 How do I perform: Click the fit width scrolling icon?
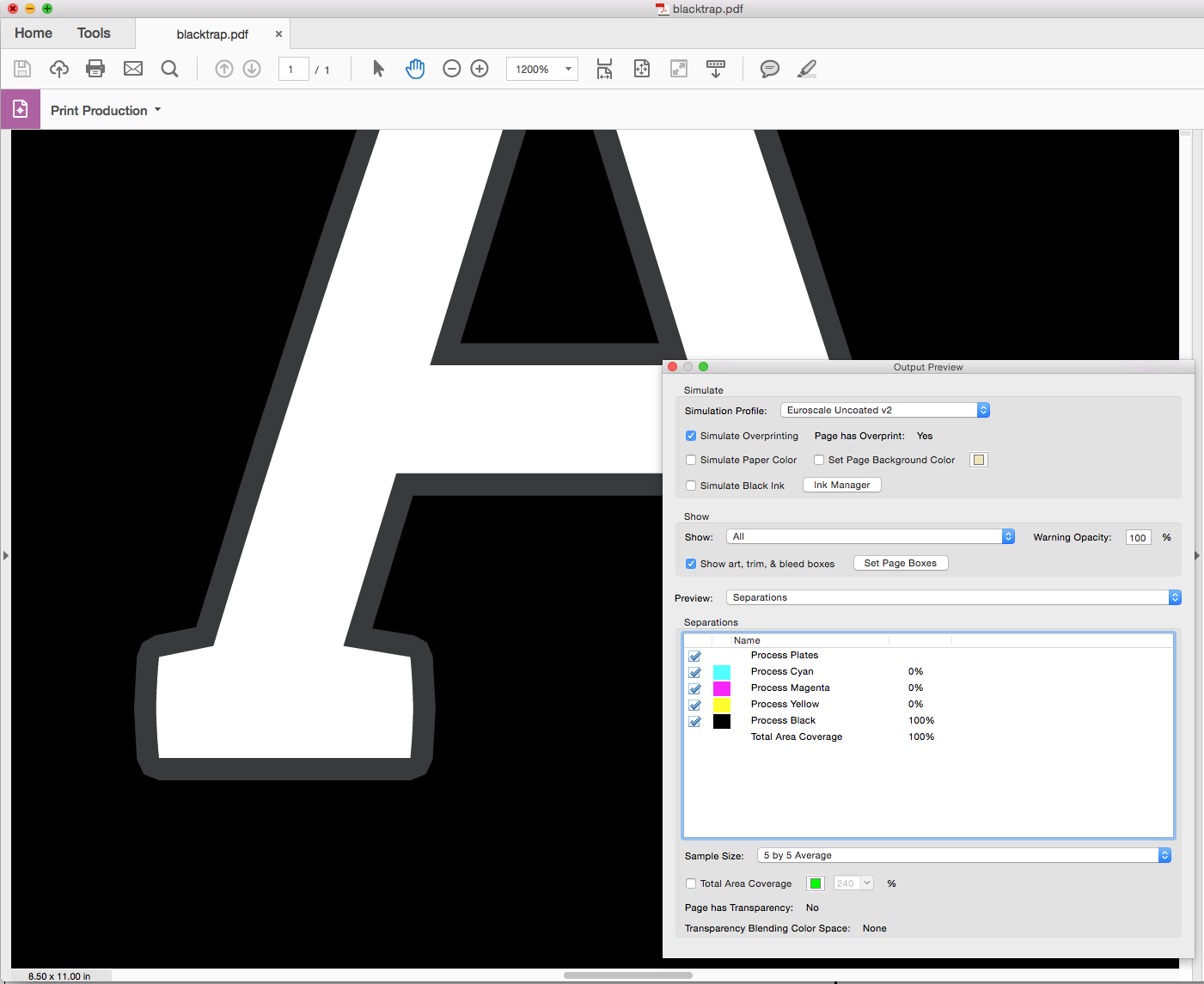click(x=605, y=69)
